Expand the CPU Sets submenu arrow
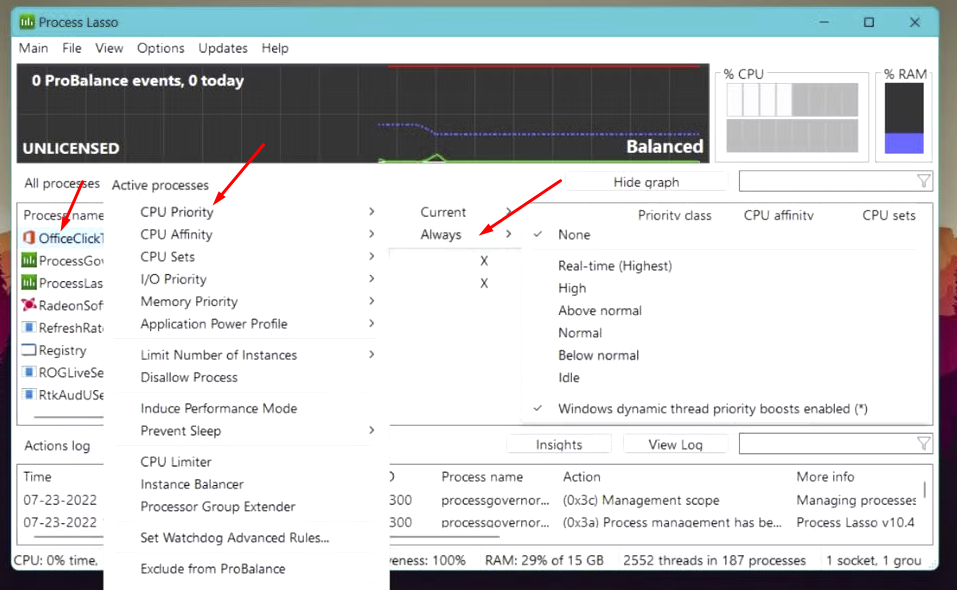Screen dimensions: 957x590 372,256
